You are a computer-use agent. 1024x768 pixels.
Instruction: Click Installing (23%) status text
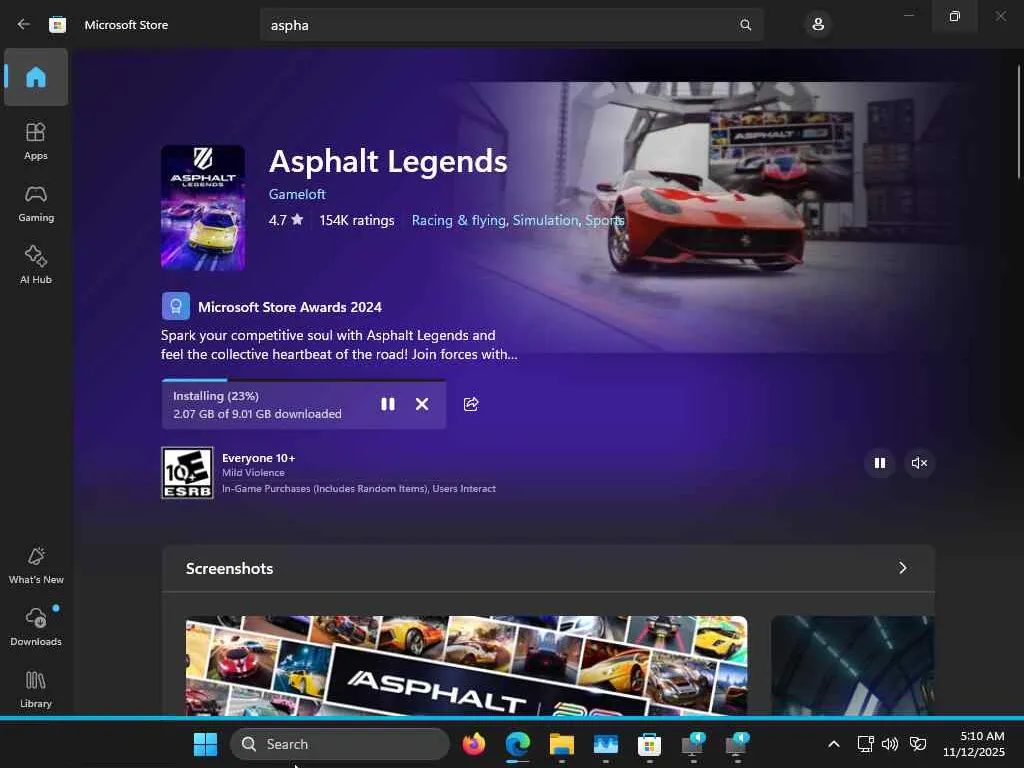216,396
